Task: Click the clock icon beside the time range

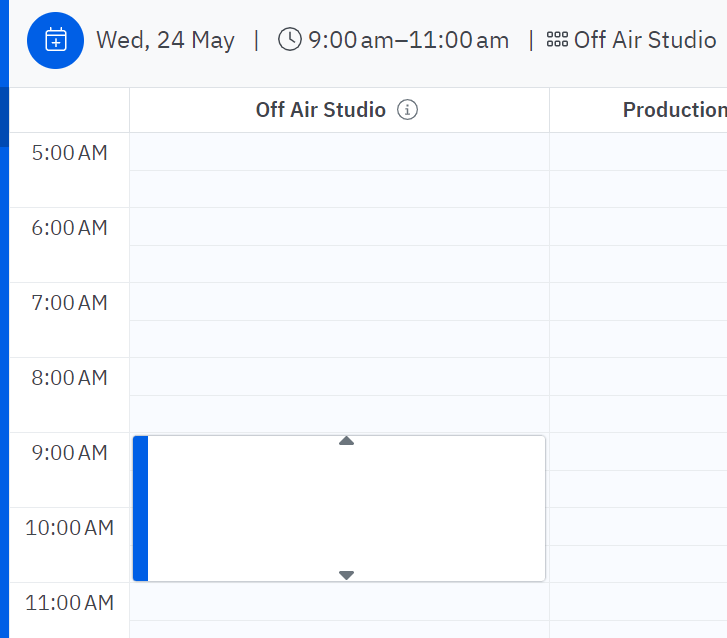Action: coord(289,40)
